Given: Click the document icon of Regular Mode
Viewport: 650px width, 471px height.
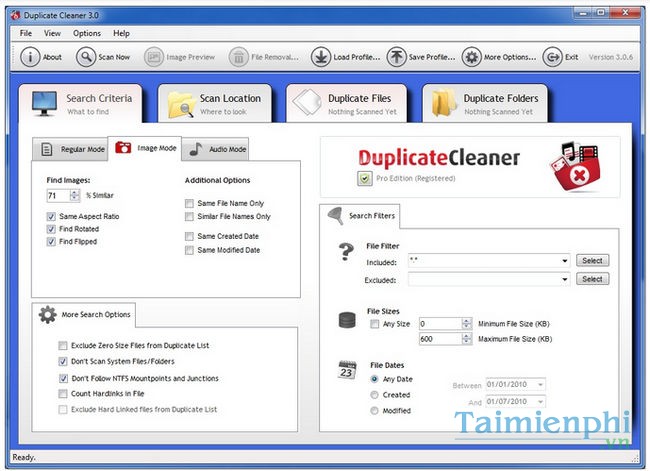Looking at the screenshot, I should [x=47, y=149].
